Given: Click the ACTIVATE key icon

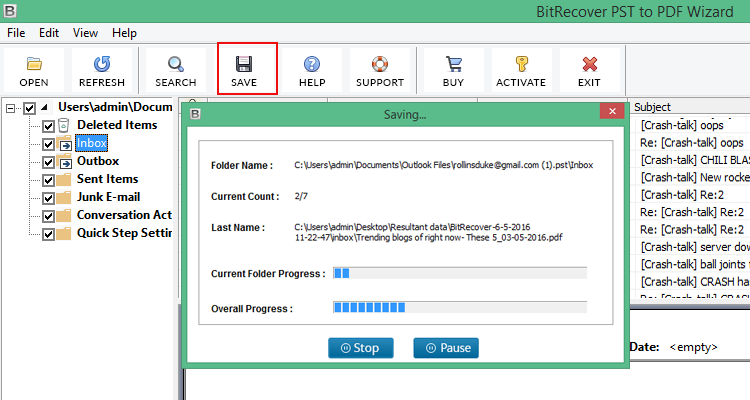Looking at the screenshot, I should pyautogui.click(x=521, y=64).
